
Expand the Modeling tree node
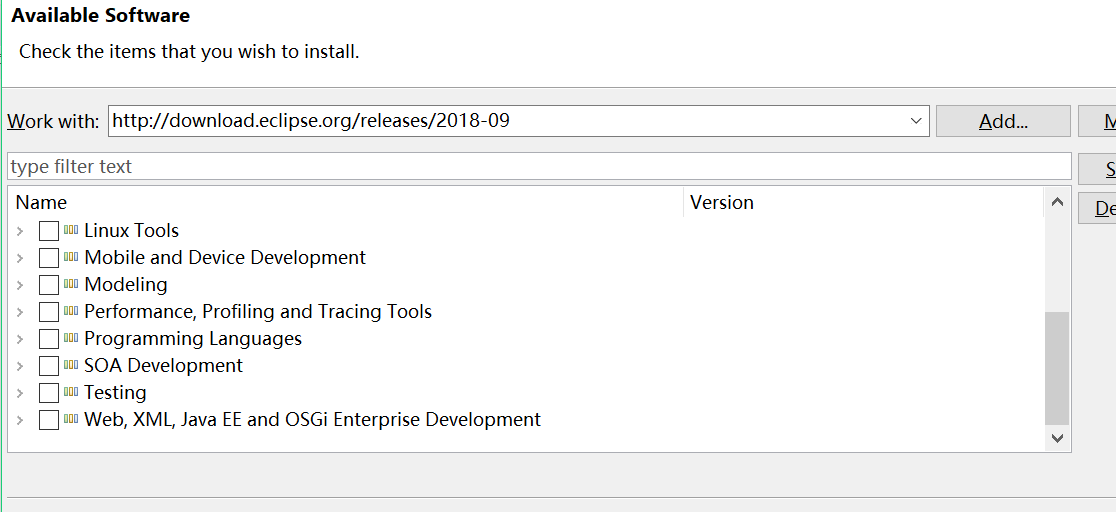20,285
